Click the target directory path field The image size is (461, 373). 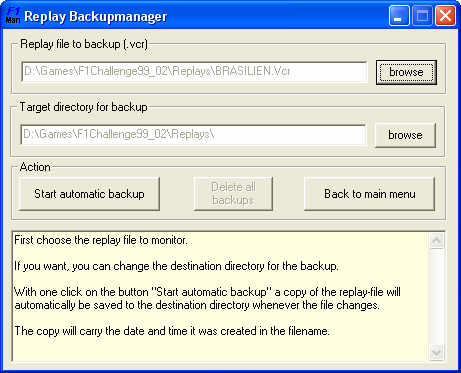(x=193, y=134)
